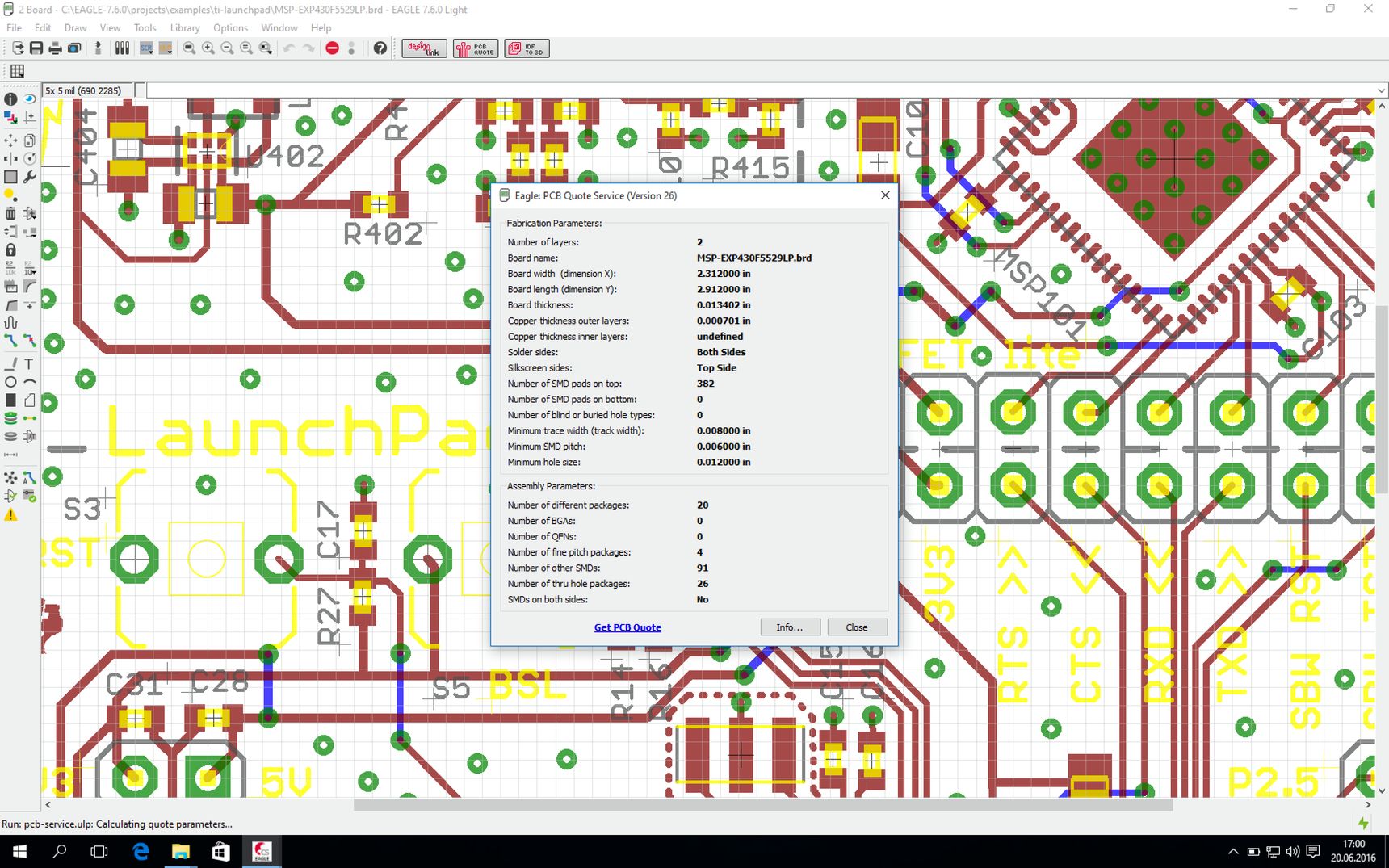Click the Save board icon in toolbar
1389x868 pixels.
point(36,48)
